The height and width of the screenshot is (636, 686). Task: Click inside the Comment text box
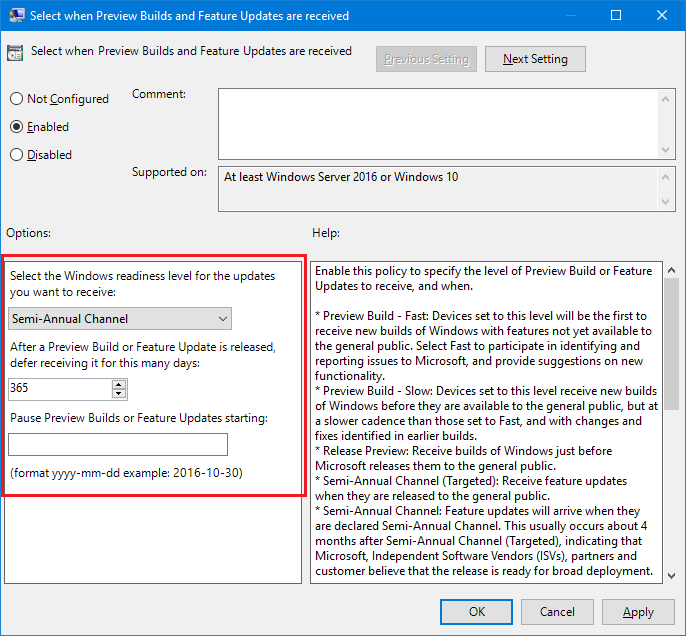pyautogui.click(x=435, y=122)
